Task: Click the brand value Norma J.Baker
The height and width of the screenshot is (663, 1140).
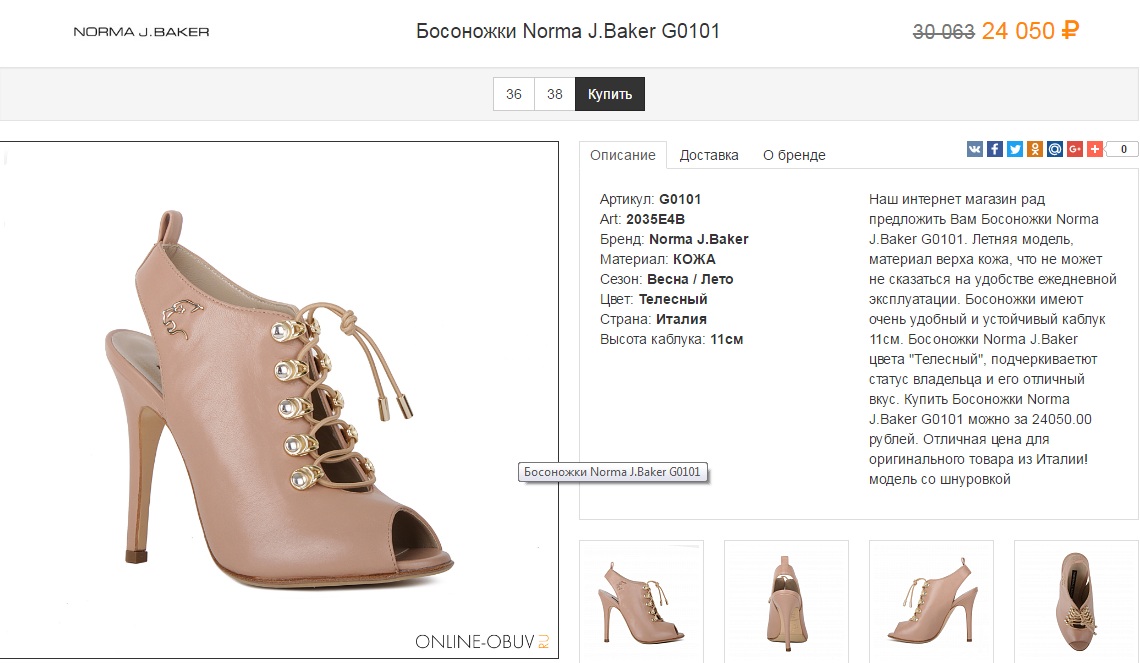Action: click(x=699, y=239)
